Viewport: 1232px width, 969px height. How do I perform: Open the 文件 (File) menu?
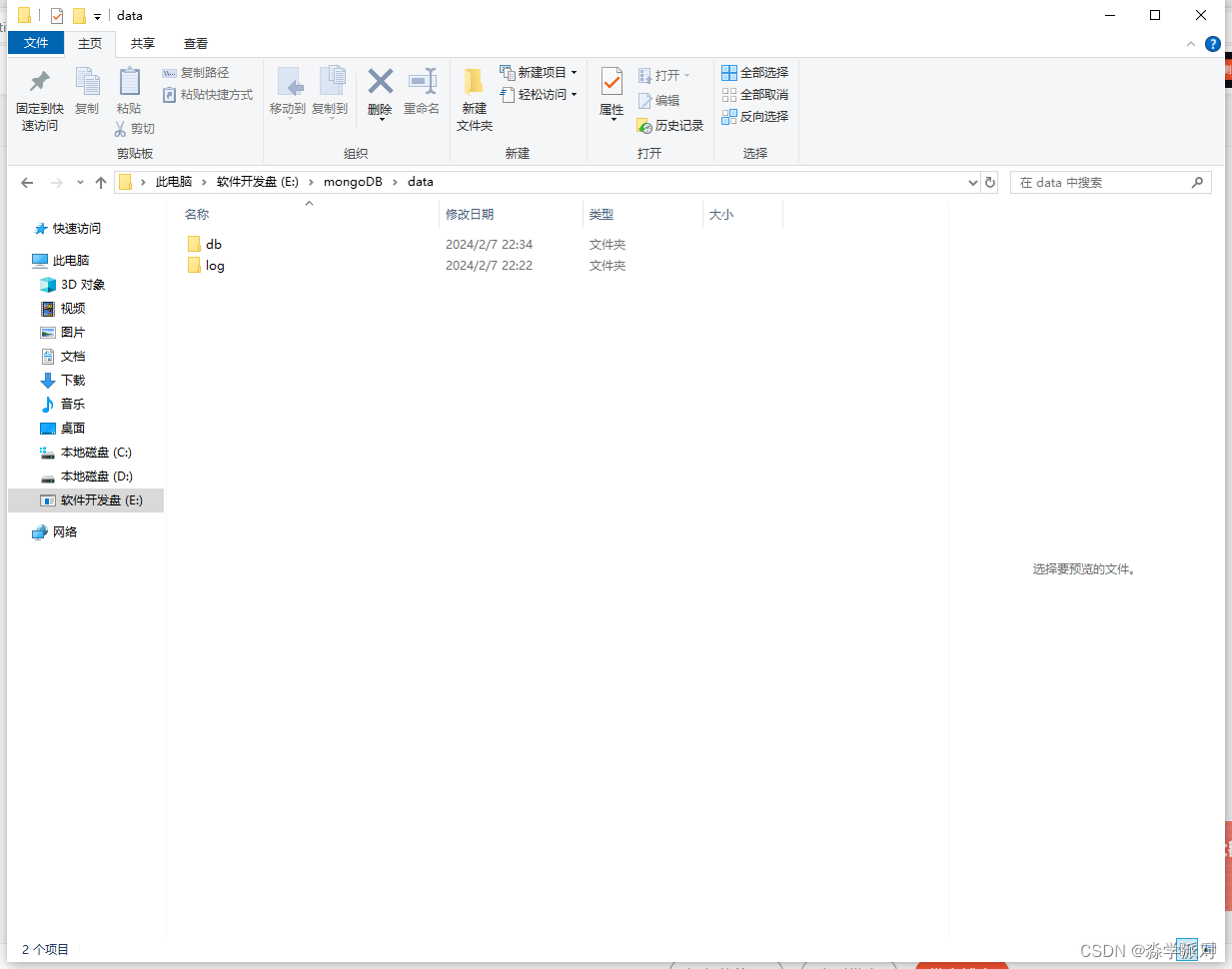point(35,44)
